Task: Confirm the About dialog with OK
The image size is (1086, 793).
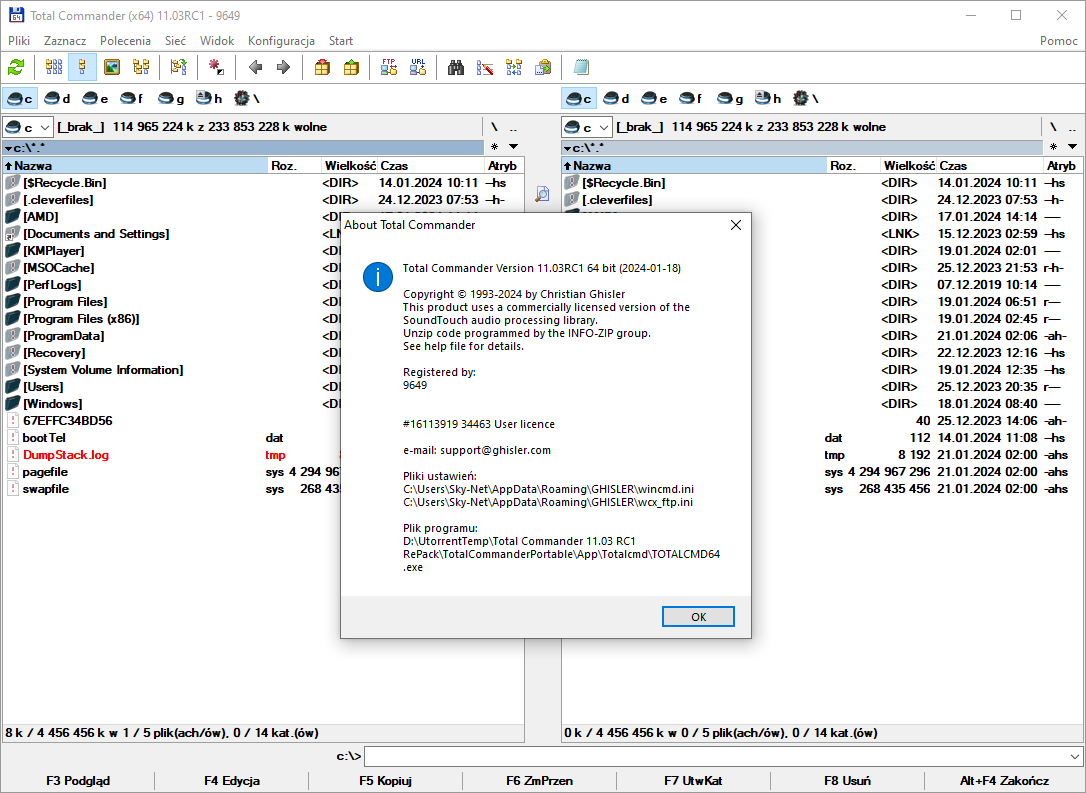Action: [x=698, y=616]
